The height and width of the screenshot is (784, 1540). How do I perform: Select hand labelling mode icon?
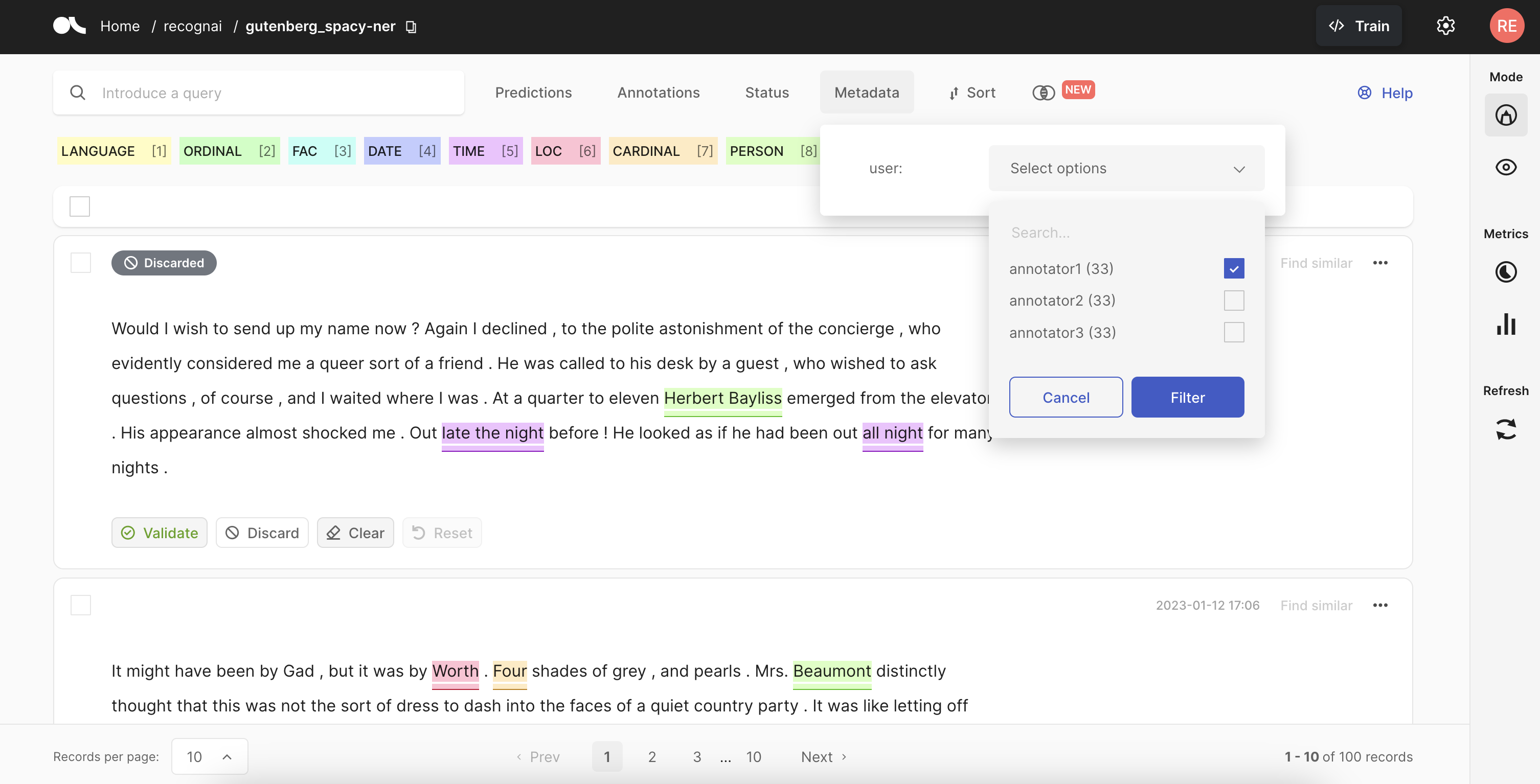tap(1505, 114)
